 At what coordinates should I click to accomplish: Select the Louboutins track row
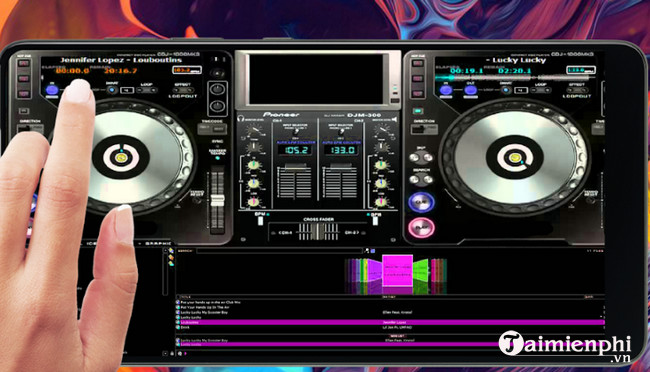(390, 322)
